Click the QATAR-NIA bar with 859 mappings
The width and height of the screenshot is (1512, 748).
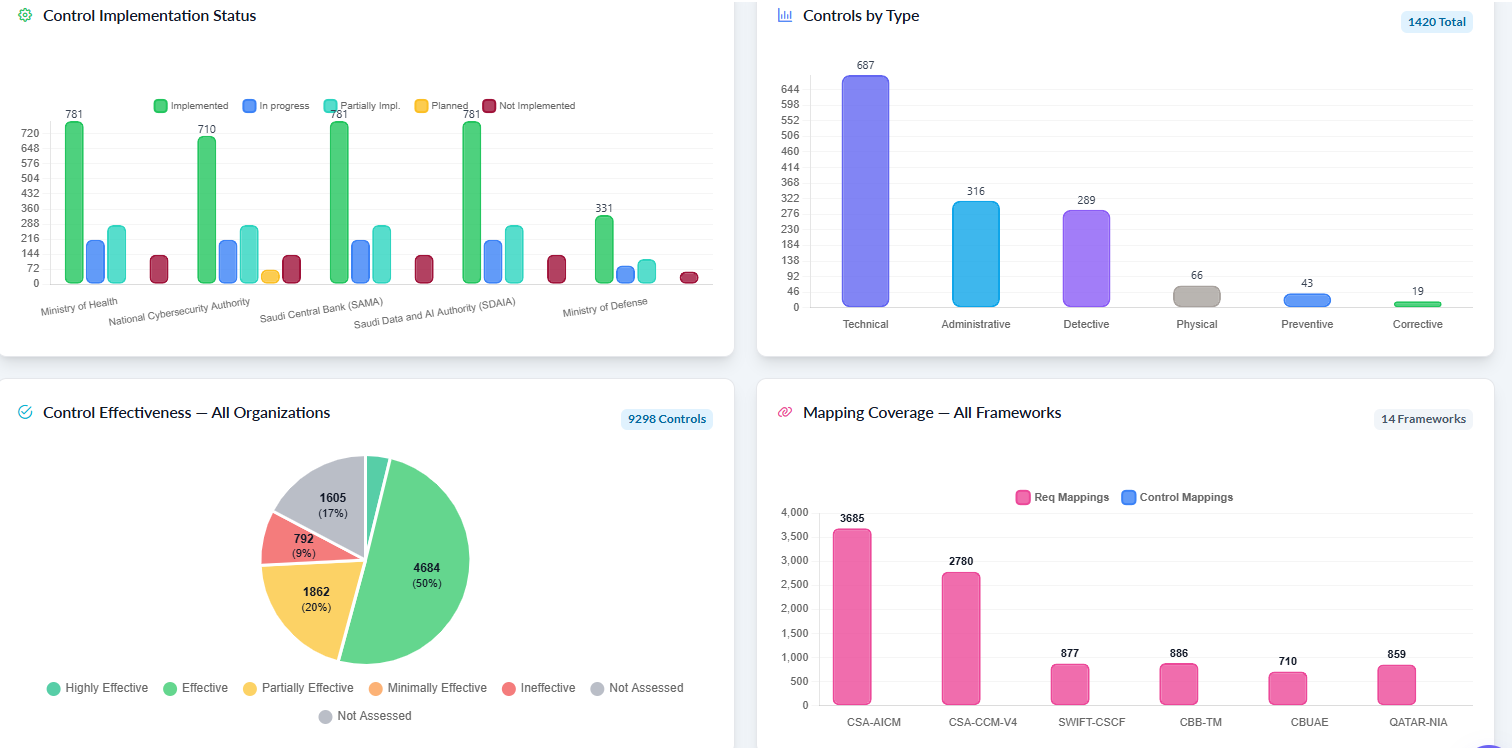[x=1397, y=685]
